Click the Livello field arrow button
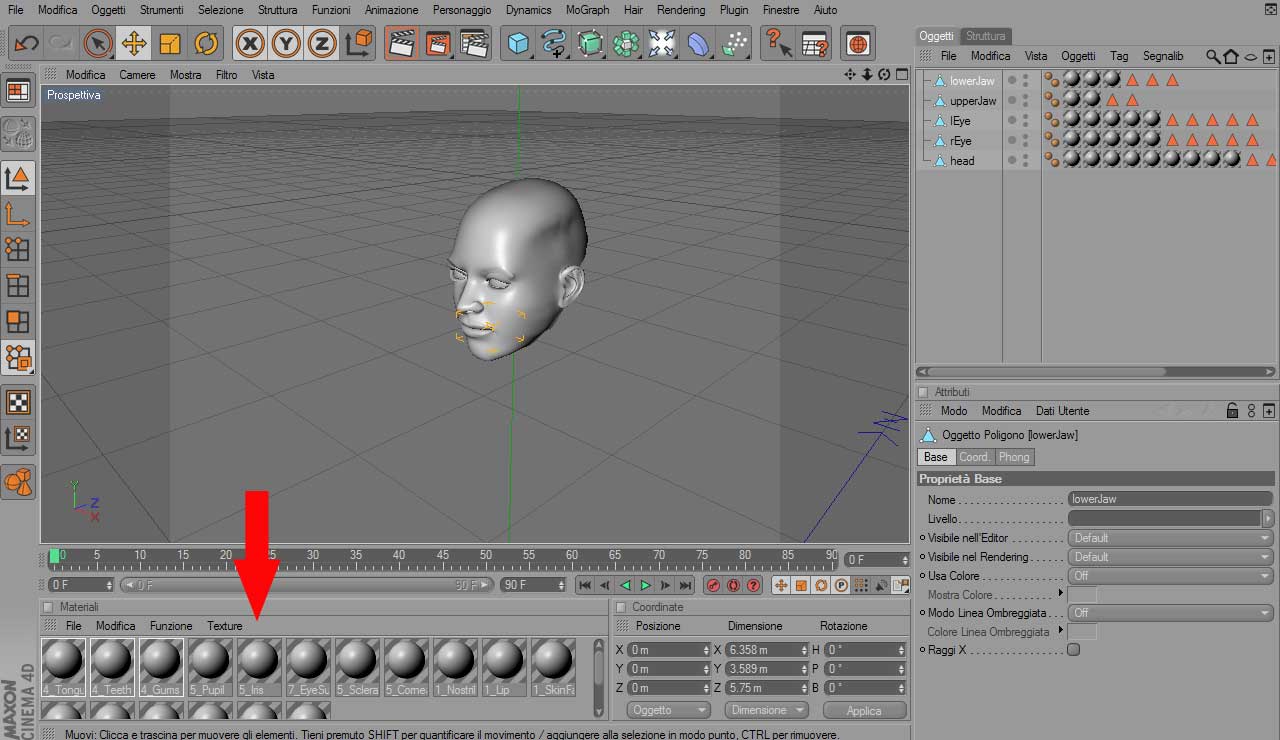 pyautogui.click(x=1268, y=518)
